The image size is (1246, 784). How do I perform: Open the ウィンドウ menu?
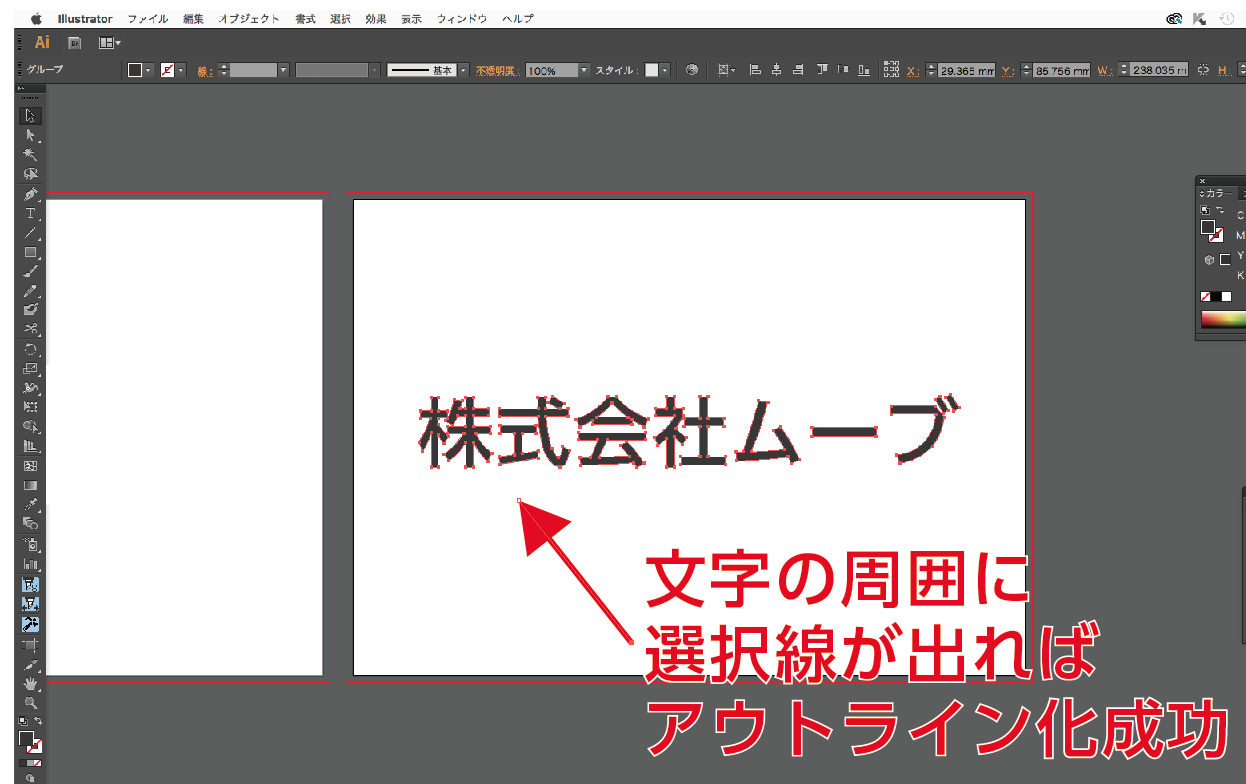pyautogui.click(x=462, y=19)
